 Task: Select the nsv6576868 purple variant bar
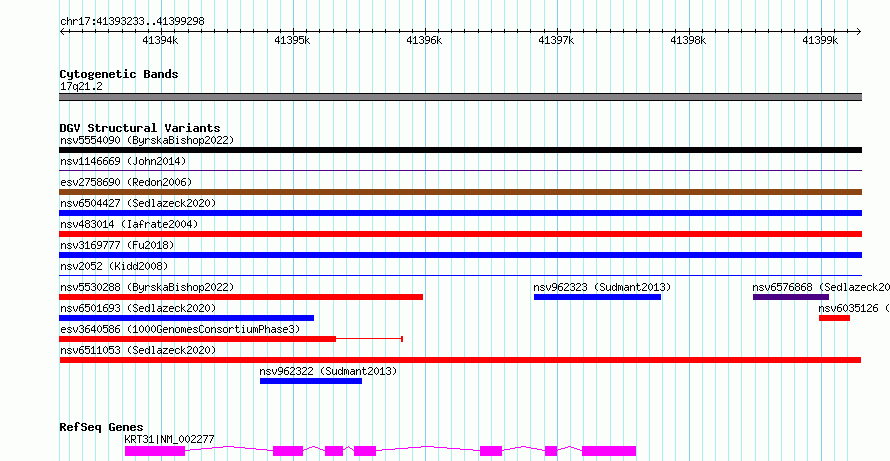pyautogui.click(x=791, y=297)
